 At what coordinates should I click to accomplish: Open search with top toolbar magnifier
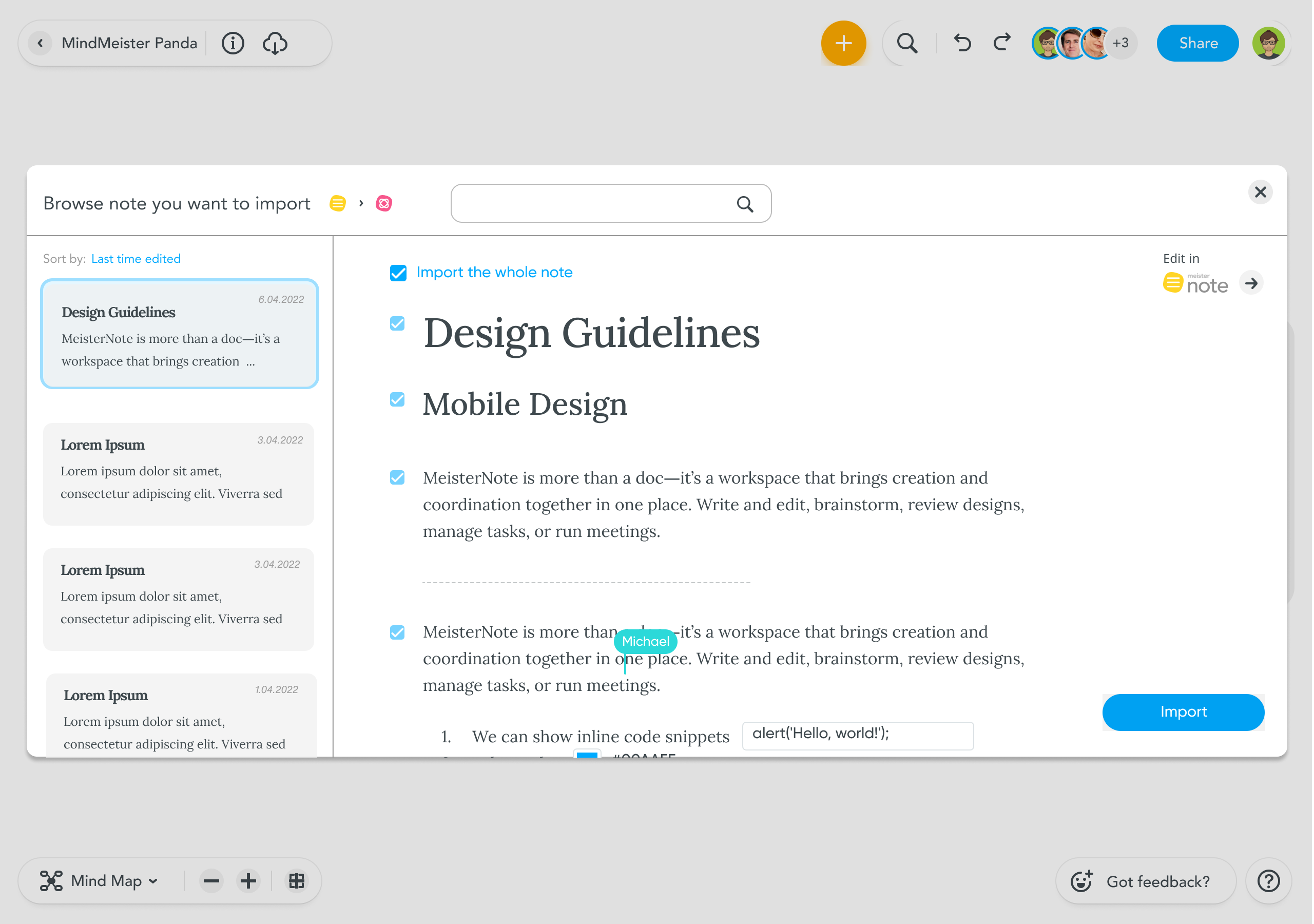pyautogui.click(x=907, y=44)
